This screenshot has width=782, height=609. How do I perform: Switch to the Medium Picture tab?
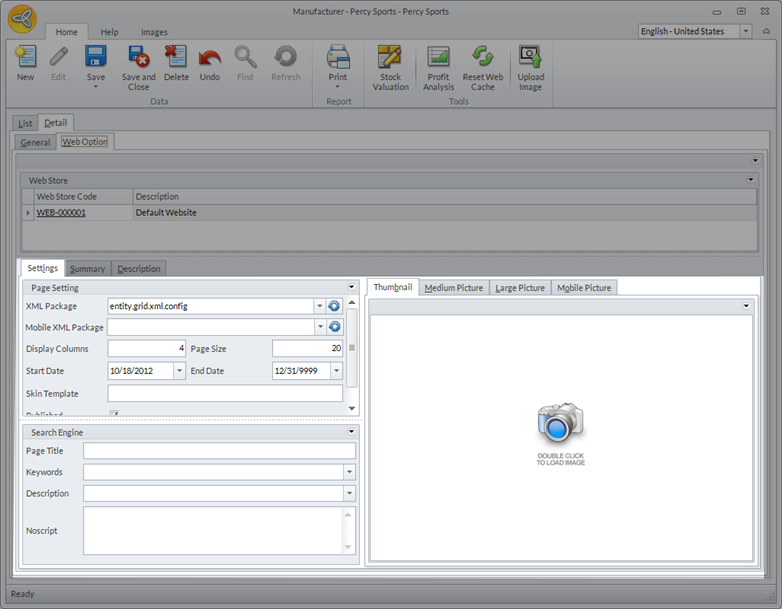point(453,288)
